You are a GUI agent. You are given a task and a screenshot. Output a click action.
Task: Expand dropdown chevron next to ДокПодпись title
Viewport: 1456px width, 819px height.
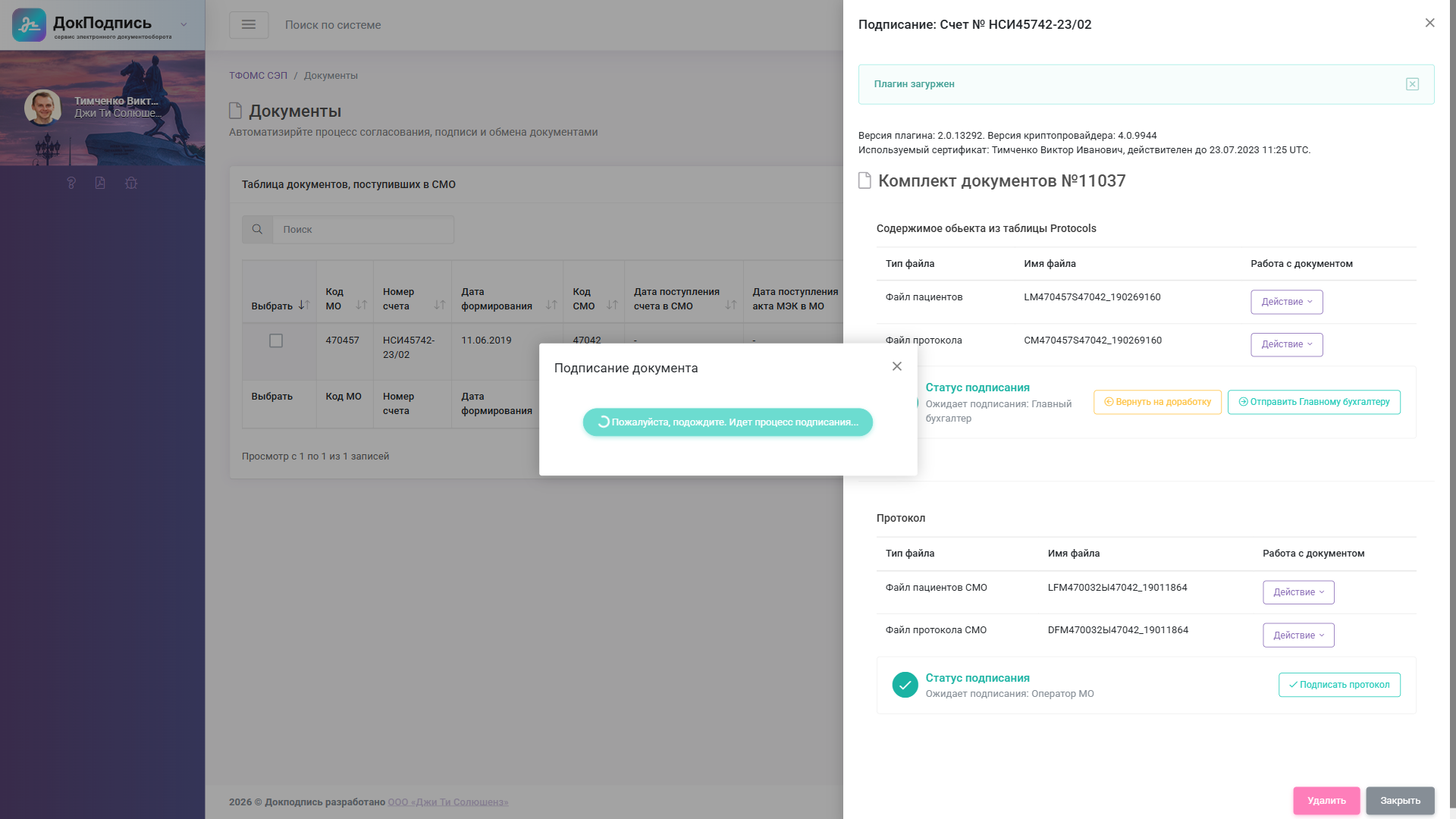pyautogui.click(x=184, y=25)
